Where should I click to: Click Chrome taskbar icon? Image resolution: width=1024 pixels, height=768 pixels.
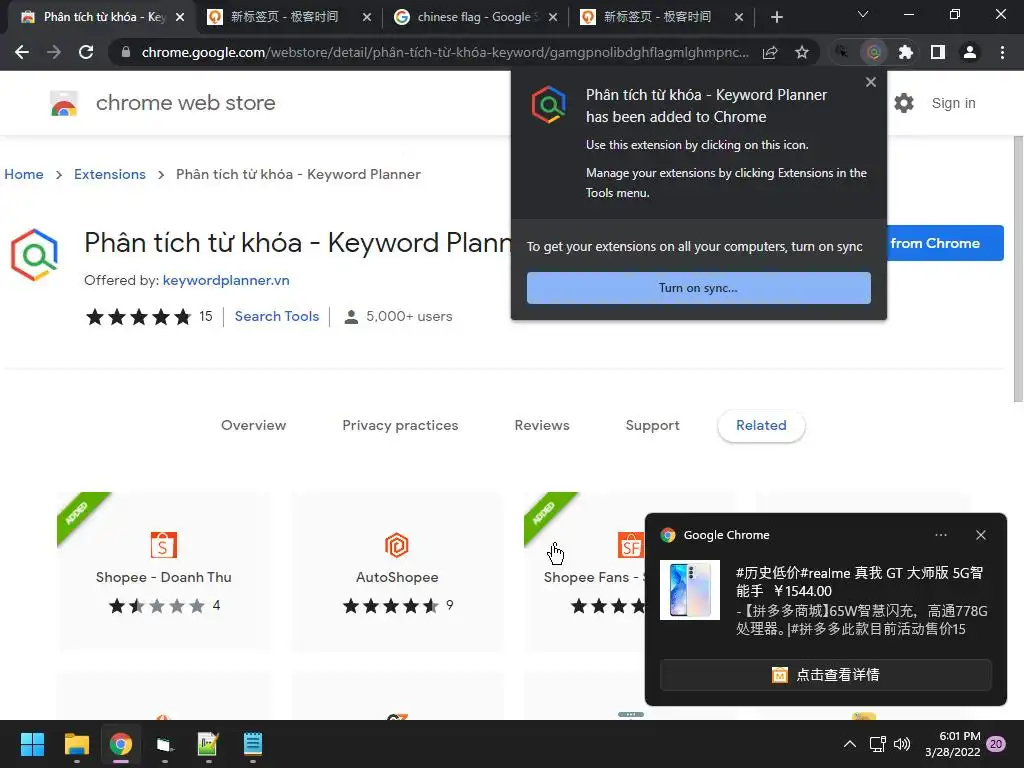click(121, 744)
